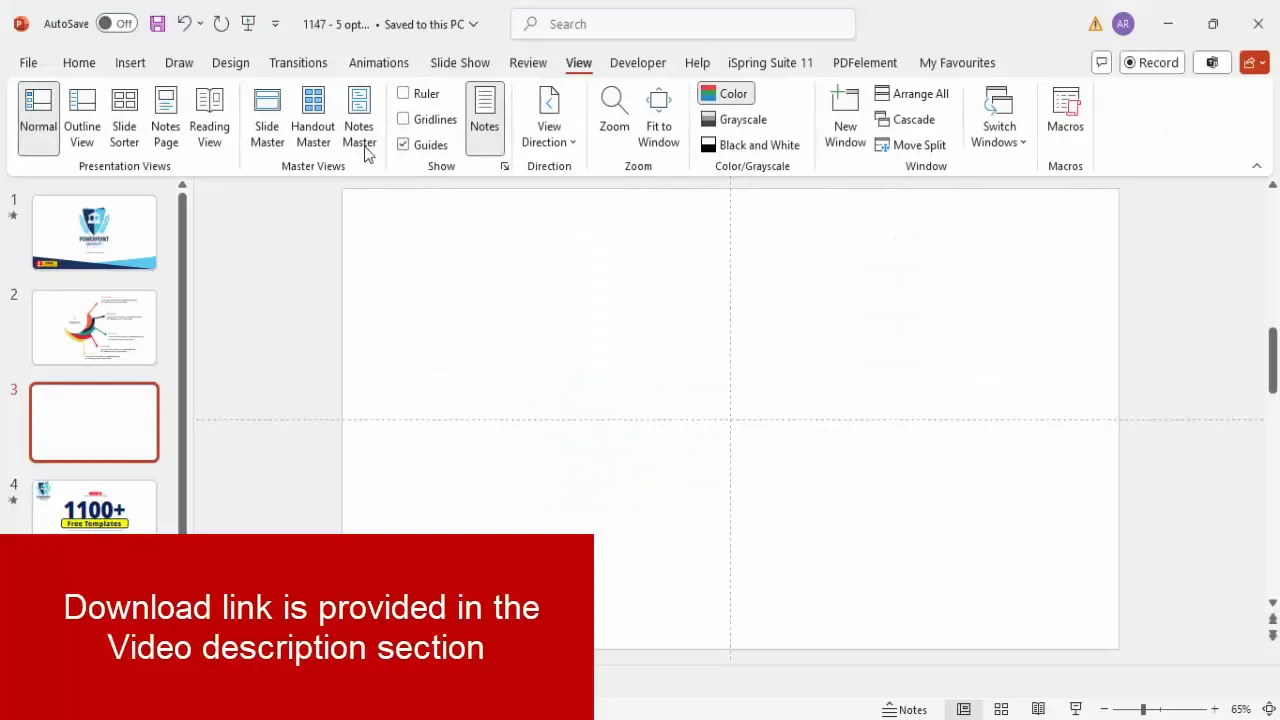Expand View Direction dropdown
The height and width of the screenshot is (720, 1280).
(549, 118)
